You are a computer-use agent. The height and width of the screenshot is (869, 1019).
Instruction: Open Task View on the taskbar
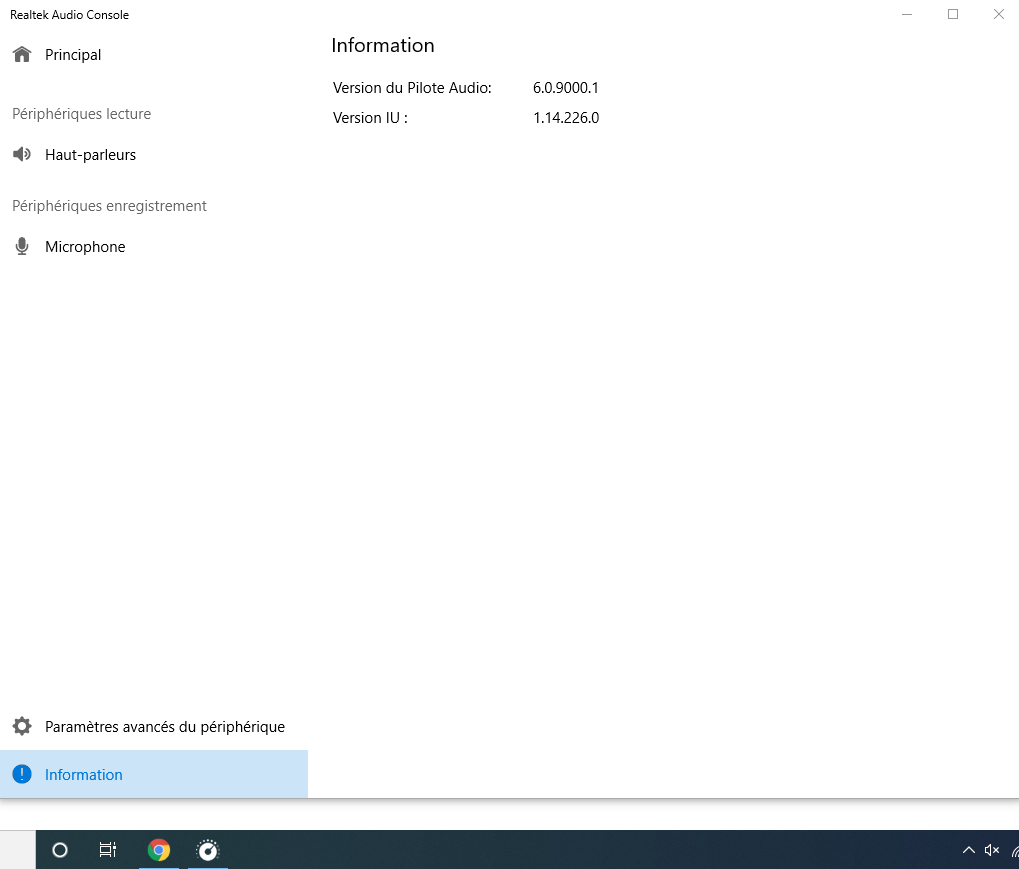point(107,850)
